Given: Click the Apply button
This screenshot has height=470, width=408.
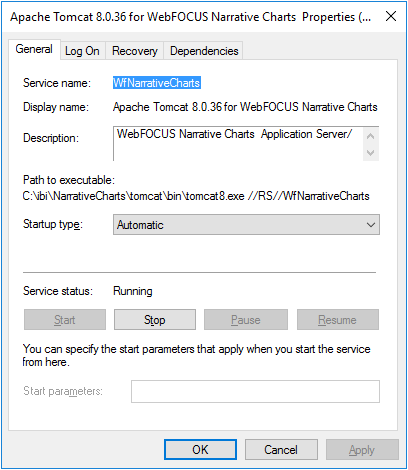Looking at the screenshot, I should [x=362, y=450].
